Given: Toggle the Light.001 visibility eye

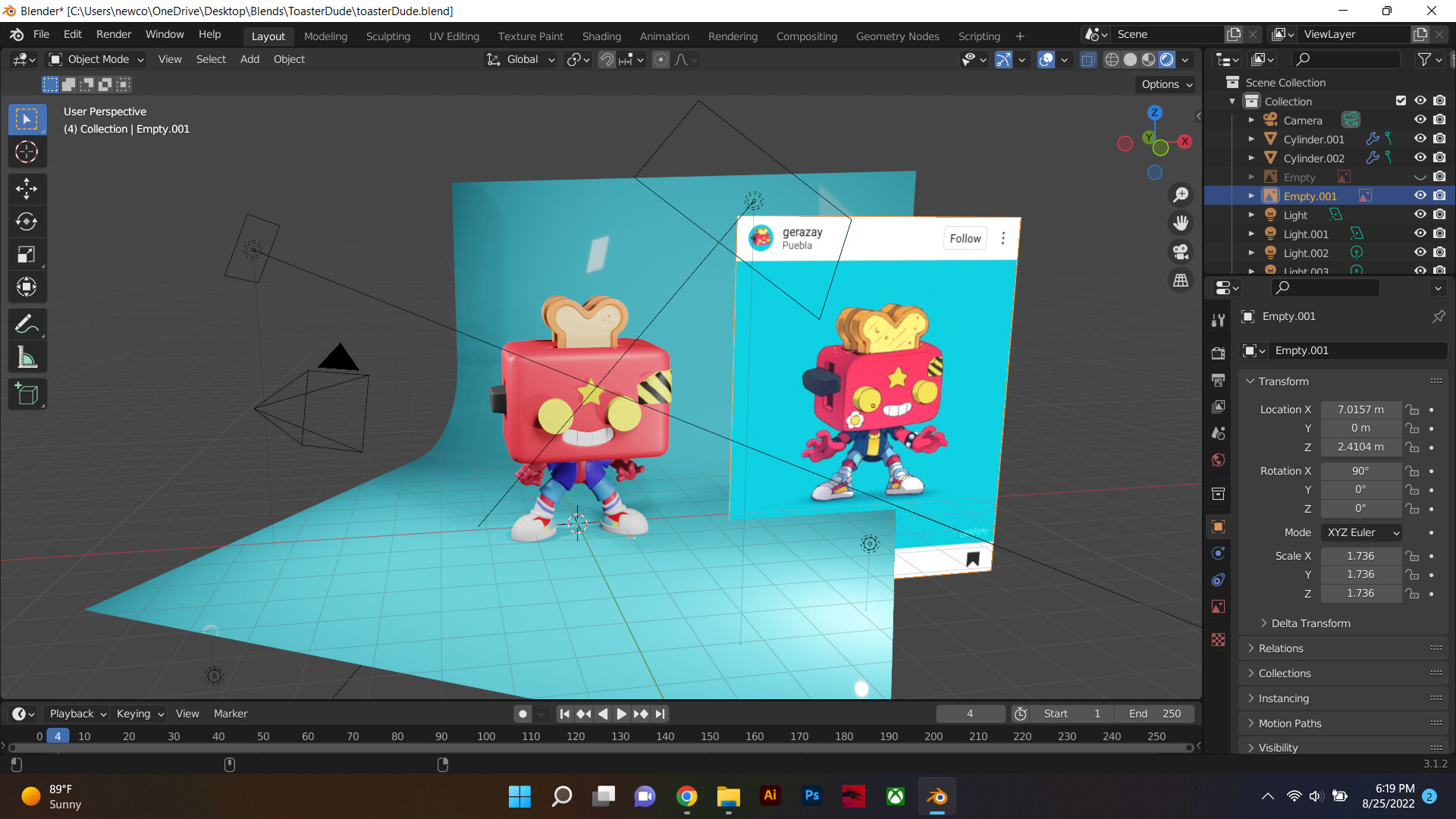Looking at the screenshot, I should [1420, 234].
